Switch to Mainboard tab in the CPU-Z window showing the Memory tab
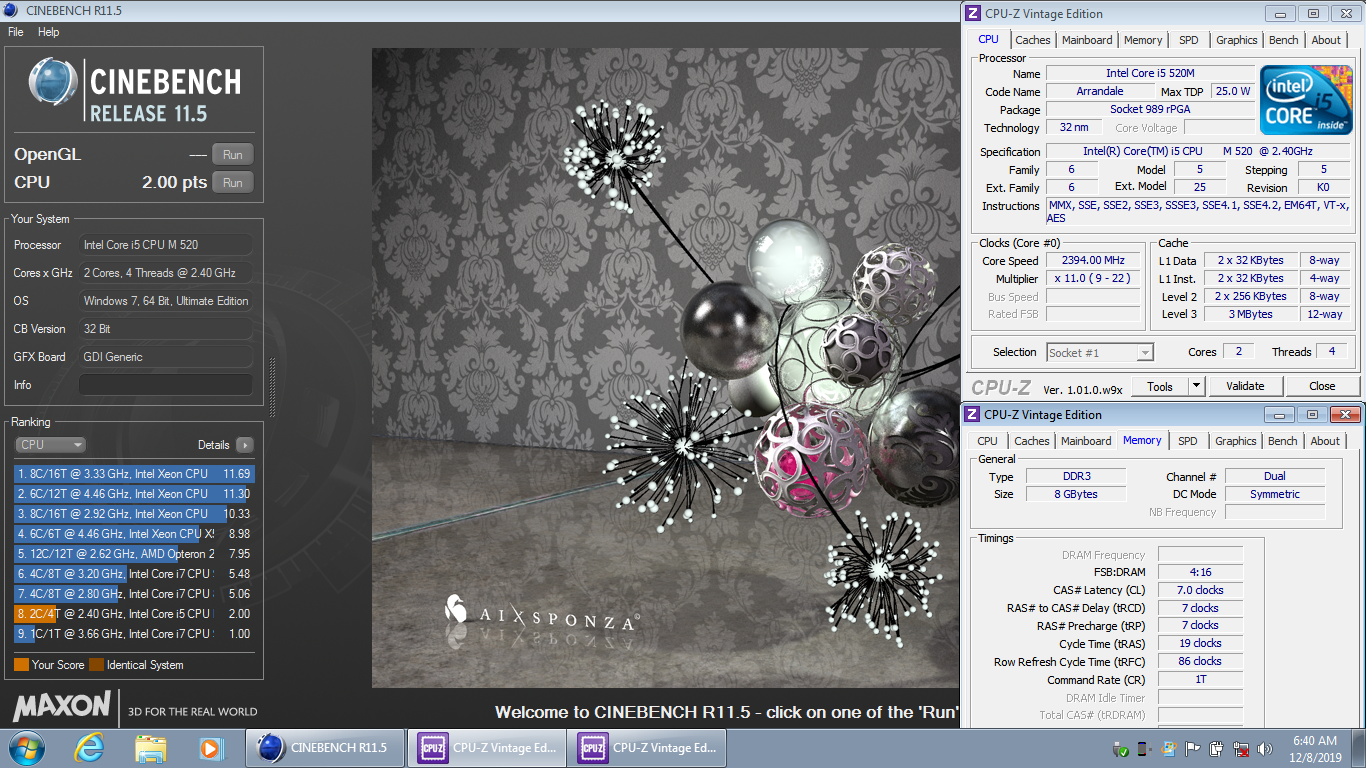This screenshot has height=768, width=1366. pos(1086,441)
